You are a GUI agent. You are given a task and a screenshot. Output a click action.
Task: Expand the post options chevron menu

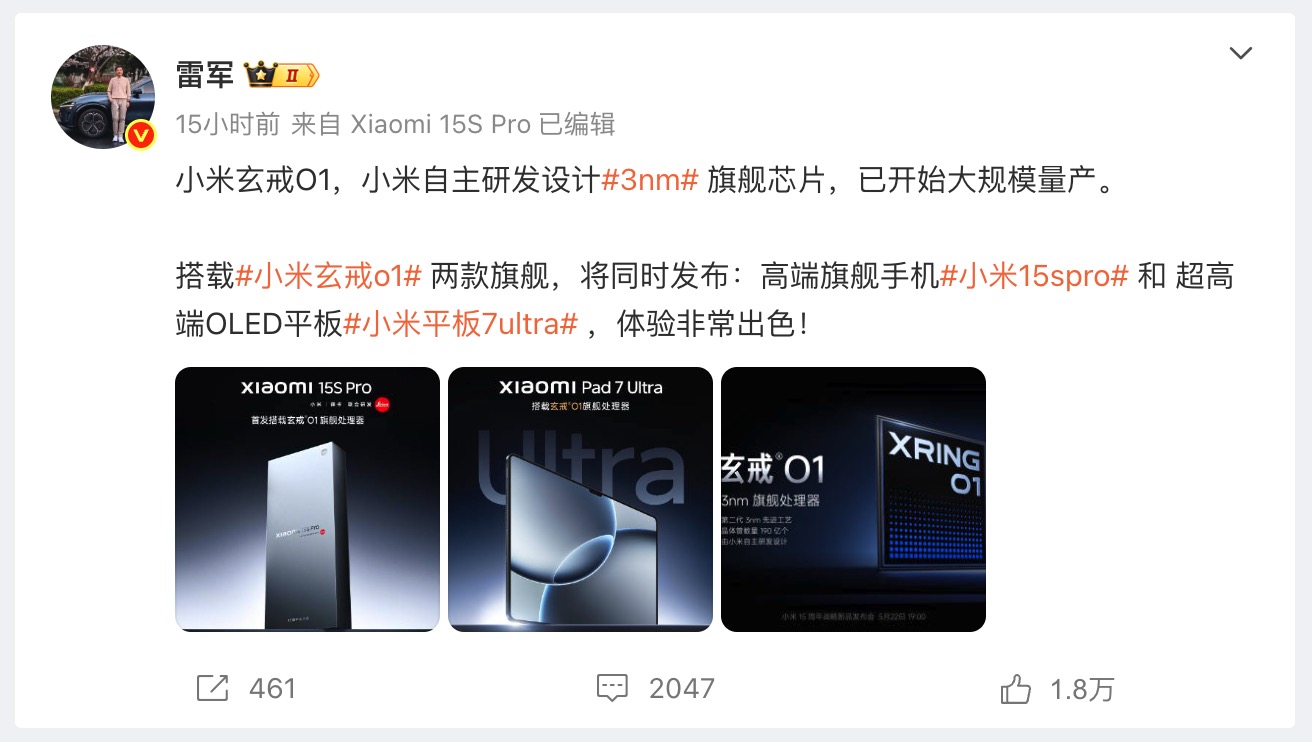1241,53
